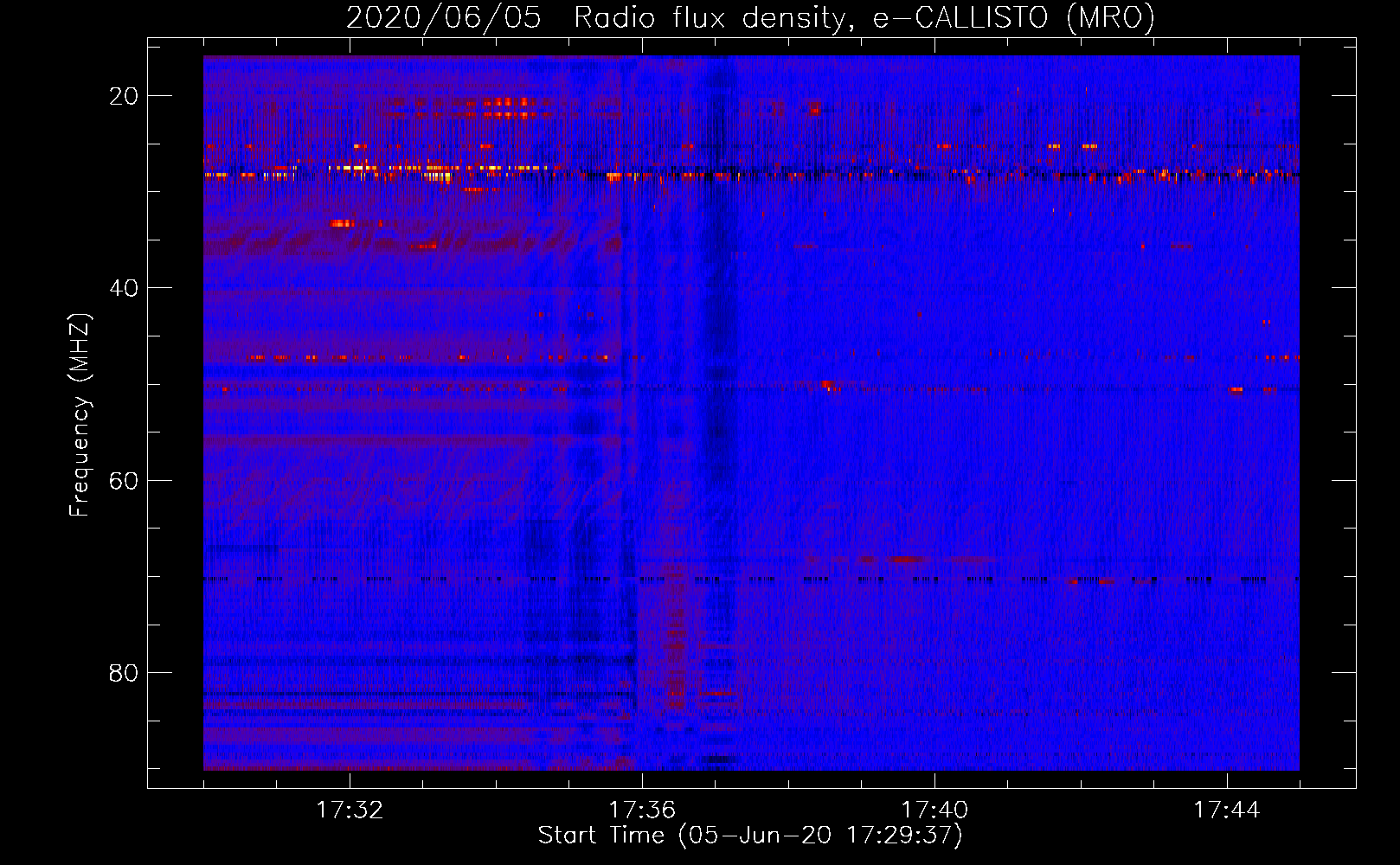Viewport: 1400px width, 865px height.
Task: Click the 40 MHz frequency tick label
Action: click(x=124, y=288)
